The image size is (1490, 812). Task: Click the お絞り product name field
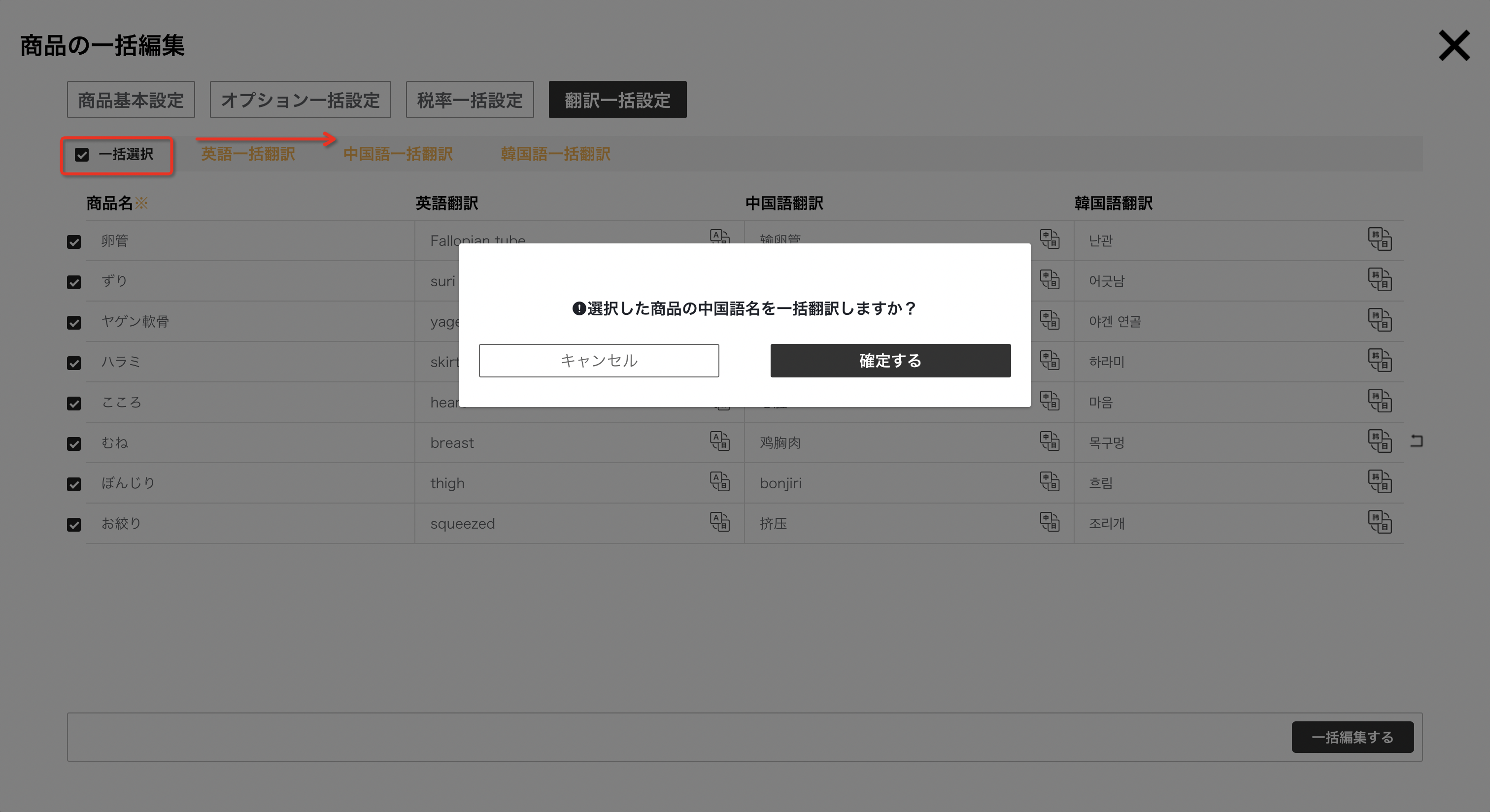coord(250,523)
